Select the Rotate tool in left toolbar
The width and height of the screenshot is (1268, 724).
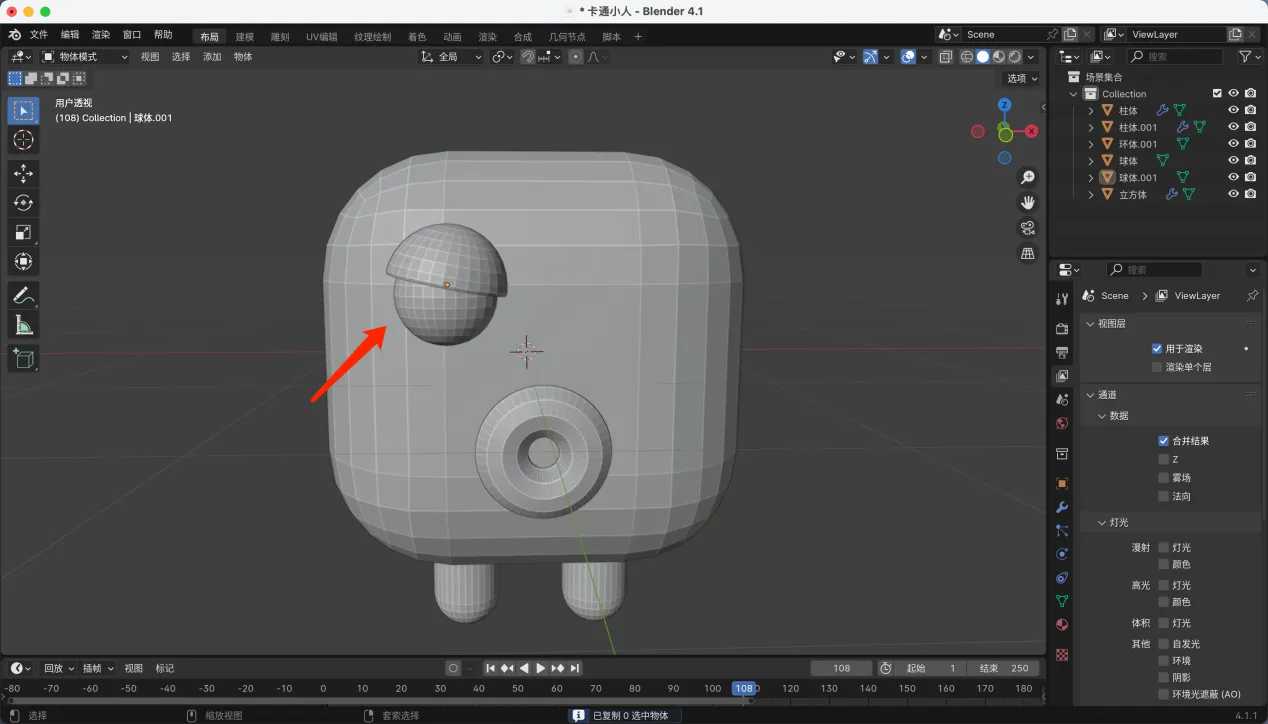coord(23,203)
